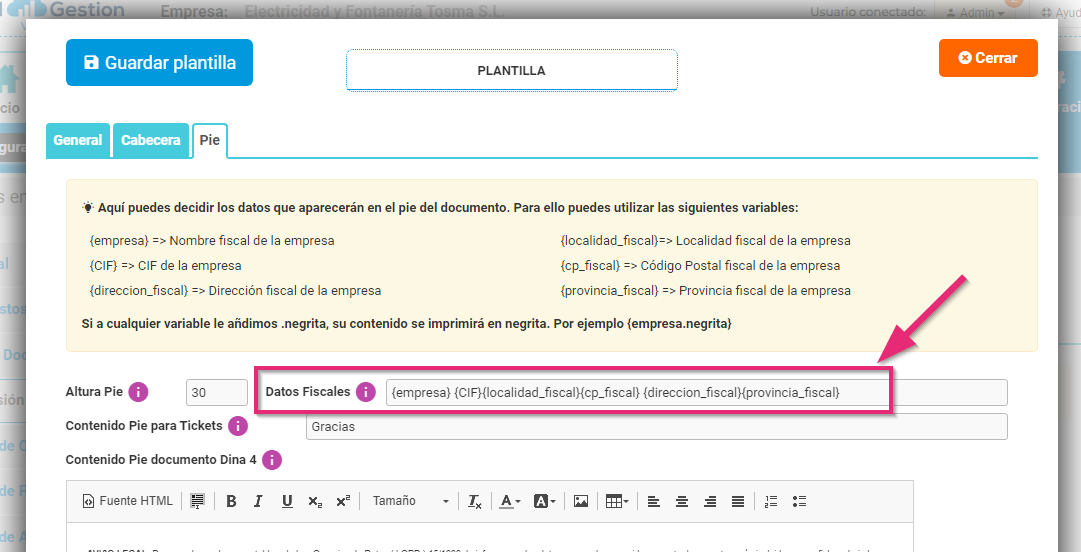Image resolution: width=1081 pixels, height=552 pixels.
Task: Toggle underline formatting
Action: point(287,501)
